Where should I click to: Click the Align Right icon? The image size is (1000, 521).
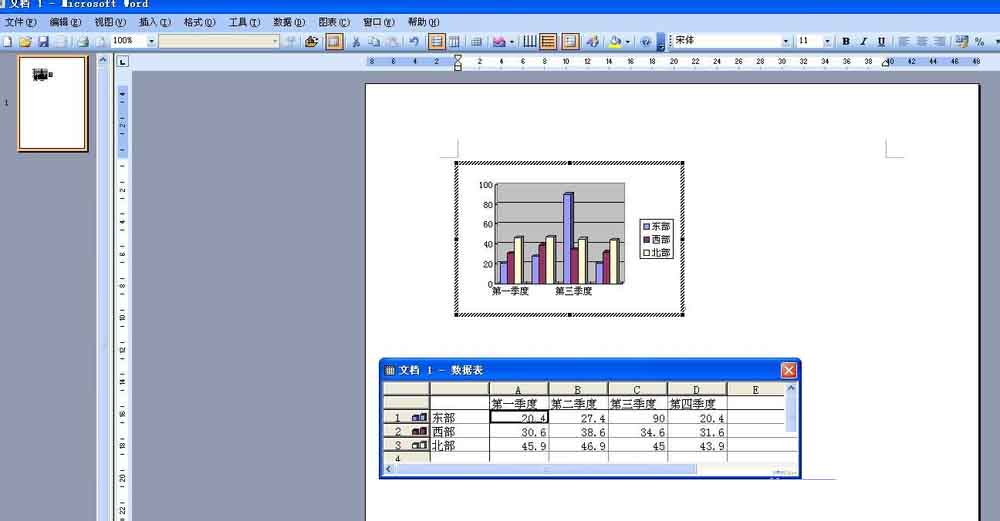click(x=939, y=41)
